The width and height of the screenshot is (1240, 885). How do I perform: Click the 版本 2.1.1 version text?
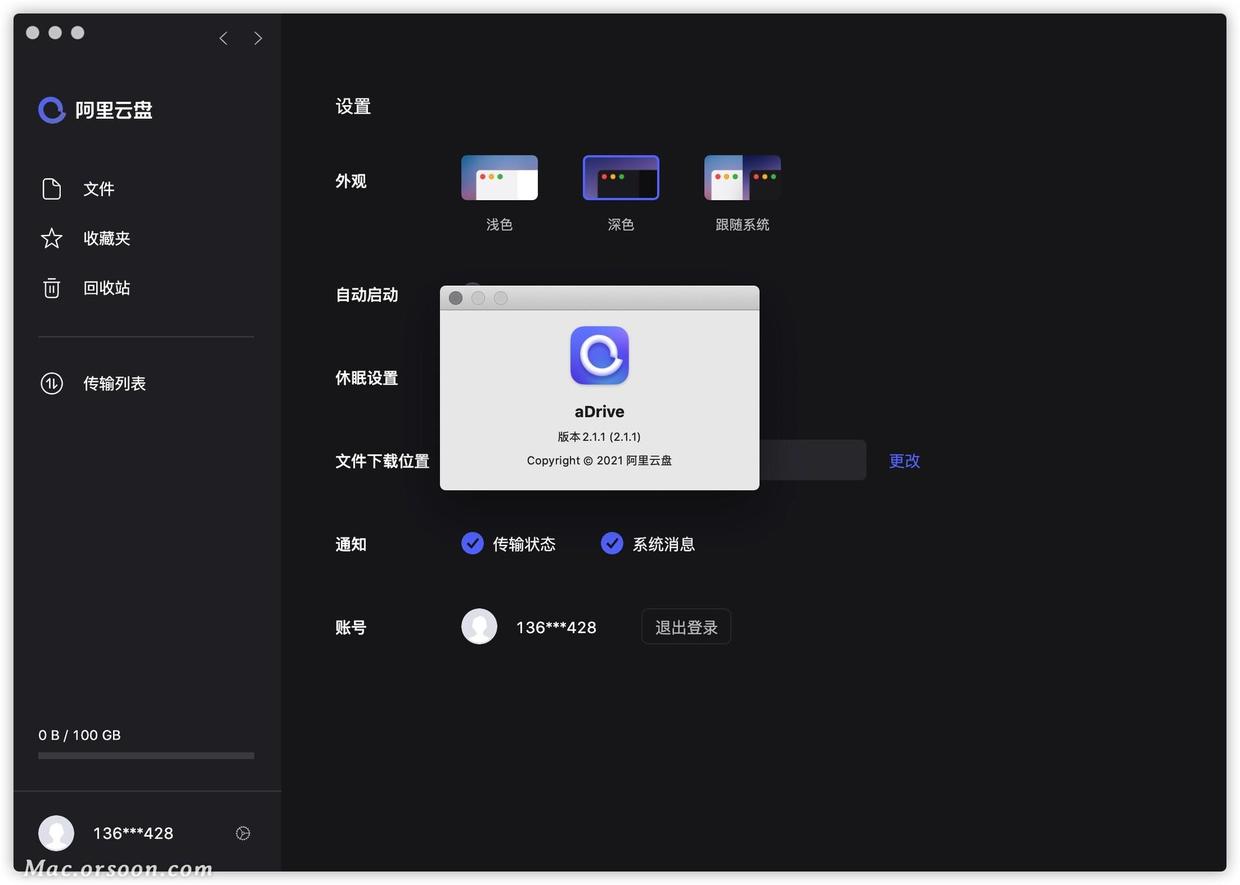pyautogui.click(x=599, y=437)
